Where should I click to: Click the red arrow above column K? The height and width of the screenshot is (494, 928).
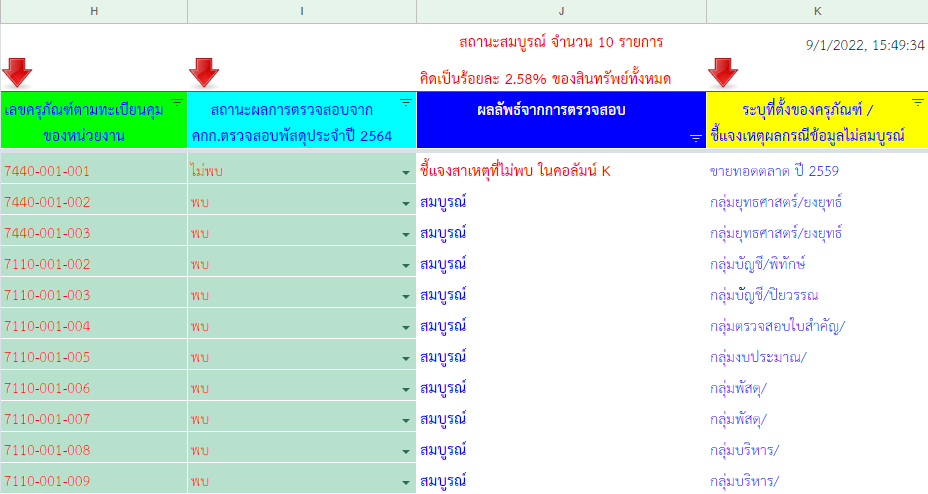(723, 72)
